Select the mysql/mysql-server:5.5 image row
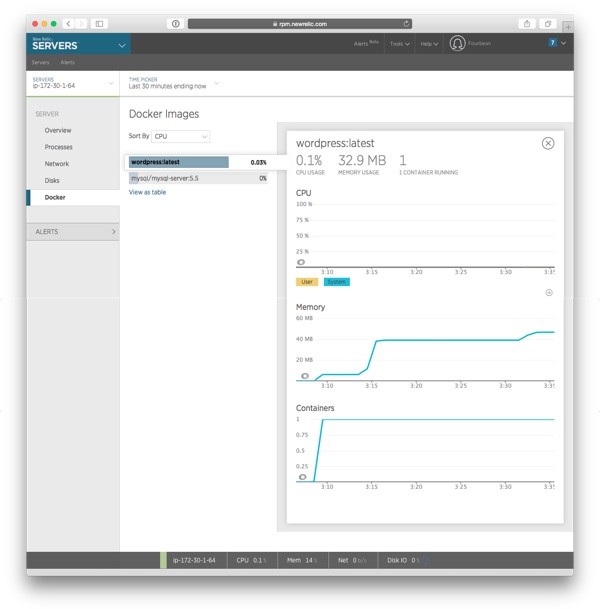The width and height of the screenshot is (600, 609). point(198,178)
